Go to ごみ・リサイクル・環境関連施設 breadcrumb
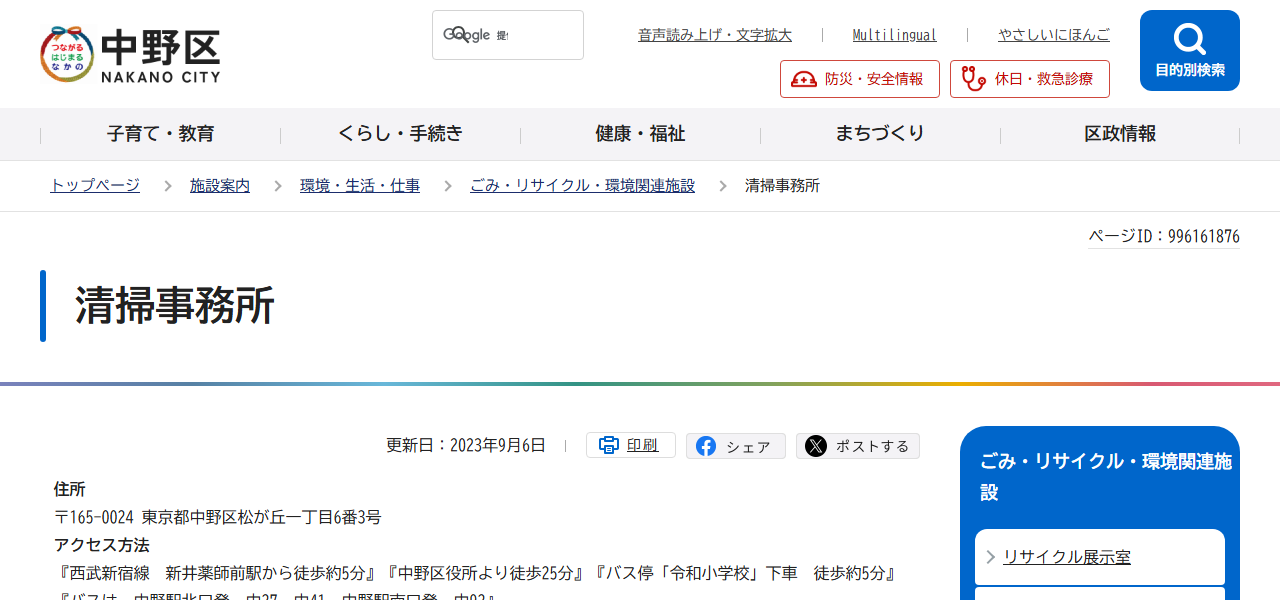1280x600 pixels. click(x=582, y=186)
